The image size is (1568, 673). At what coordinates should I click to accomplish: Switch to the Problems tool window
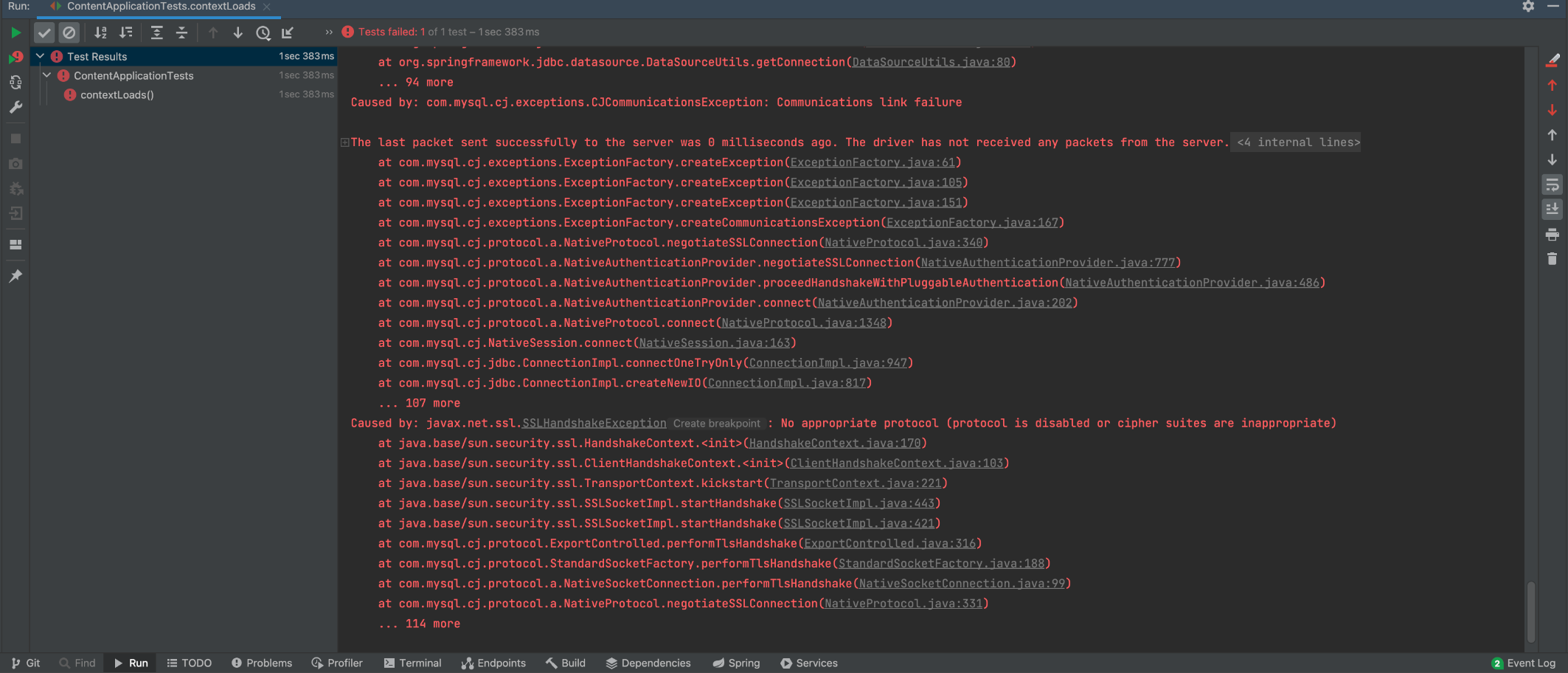262,663
